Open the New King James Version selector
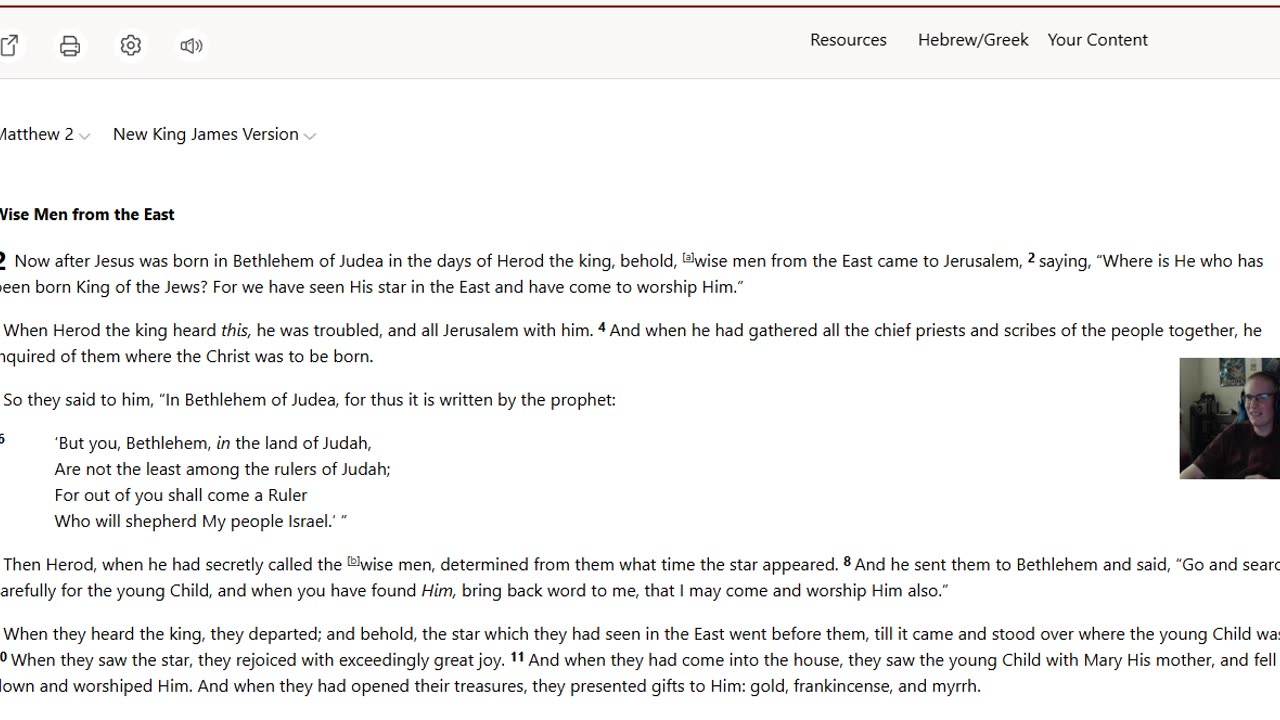 point(214,135)
